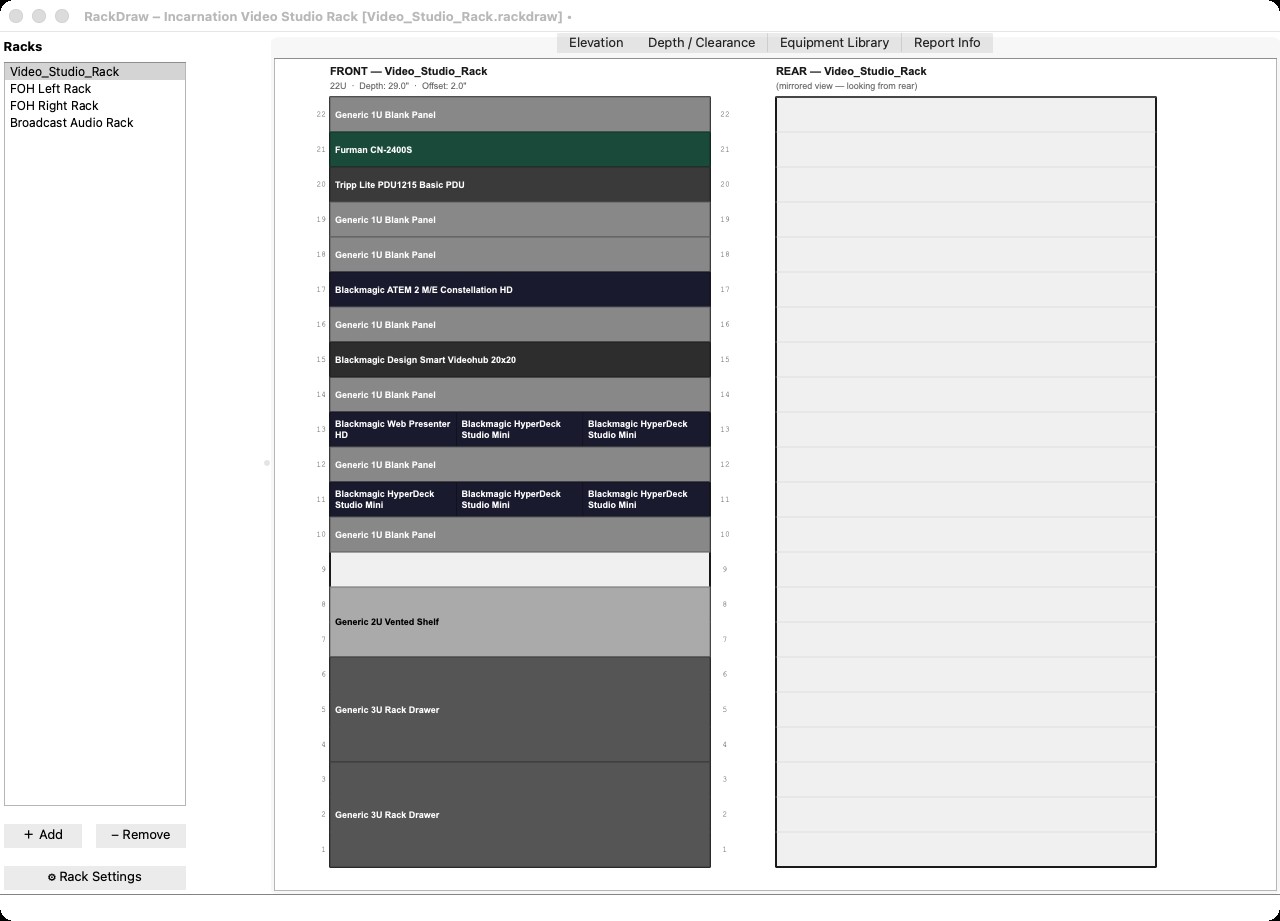Click the blank panel at U18
The width and height of the screenshot is (1280, 921).
[520, 255]
